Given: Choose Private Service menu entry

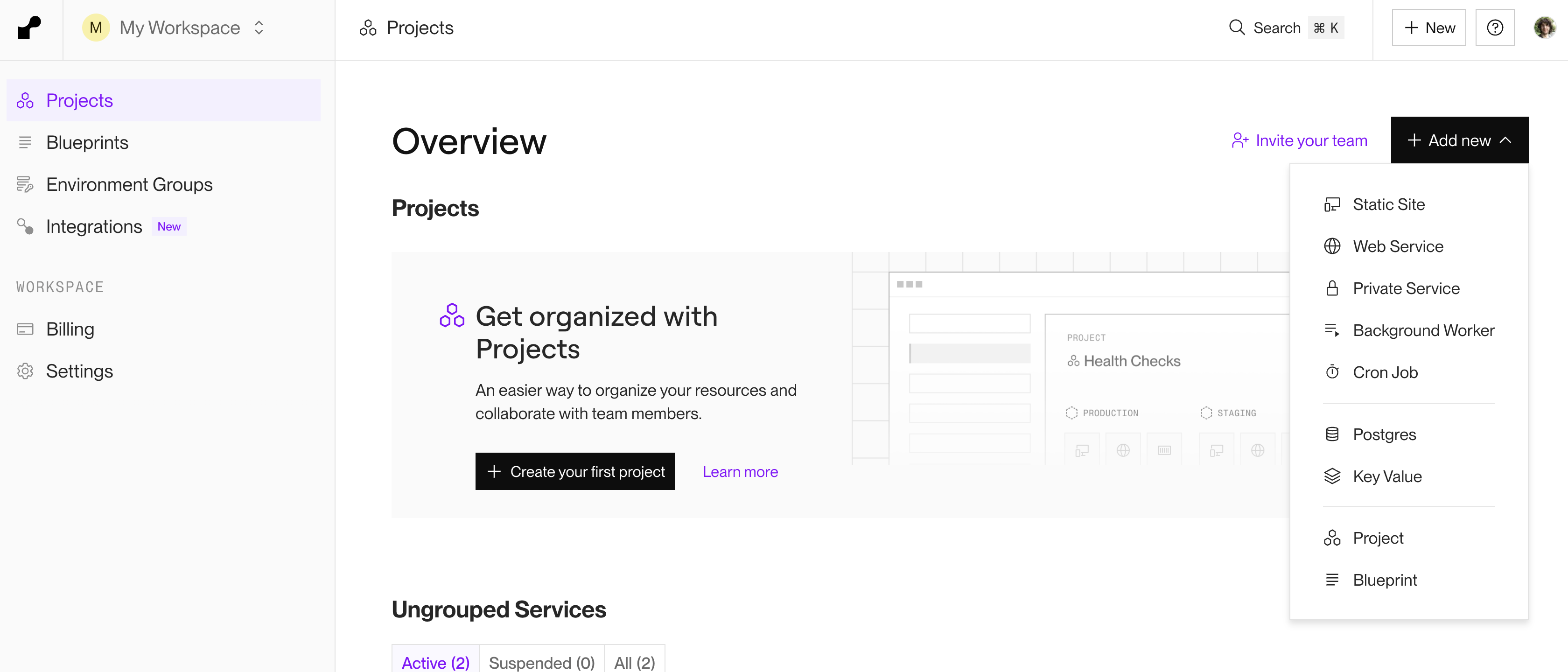Looking at the screenshot, I should click(1406, 288).
